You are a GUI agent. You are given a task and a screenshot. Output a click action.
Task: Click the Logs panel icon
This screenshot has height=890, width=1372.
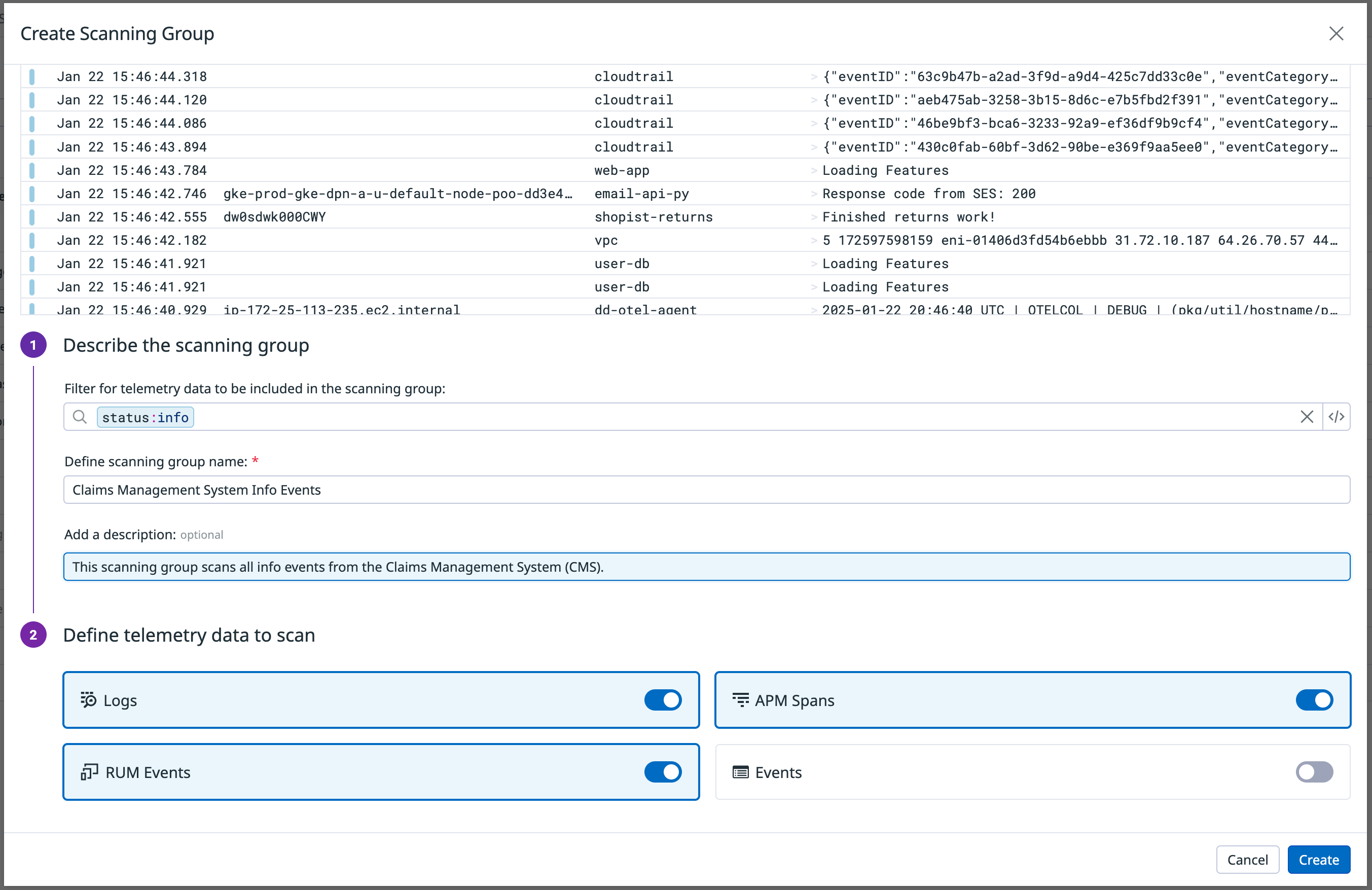[x=88, y=700]
